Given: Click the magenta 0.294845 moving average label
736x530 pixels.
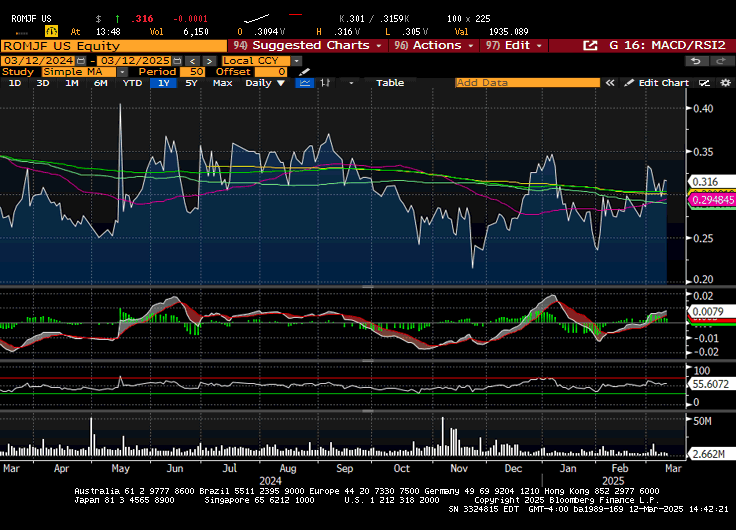Looking at the screenshot, I should [x=712, y=200].
